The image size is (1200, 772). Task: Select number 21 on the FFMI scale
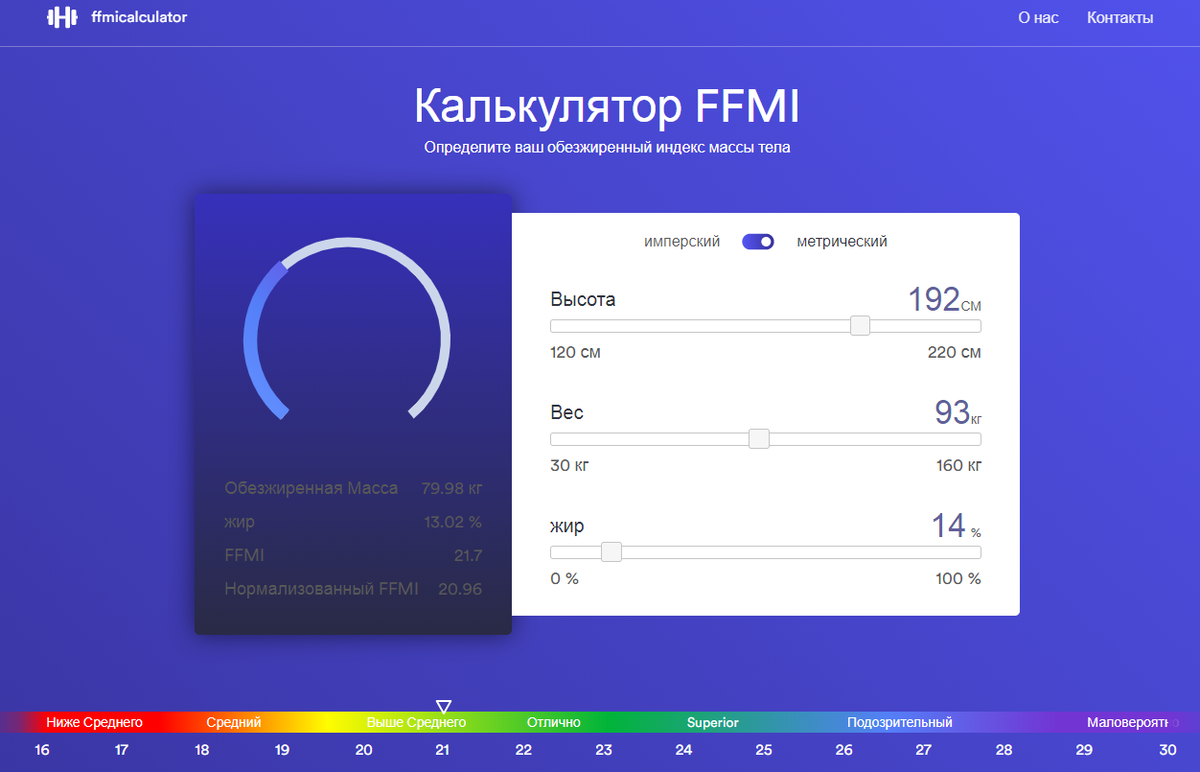point(442,749)
